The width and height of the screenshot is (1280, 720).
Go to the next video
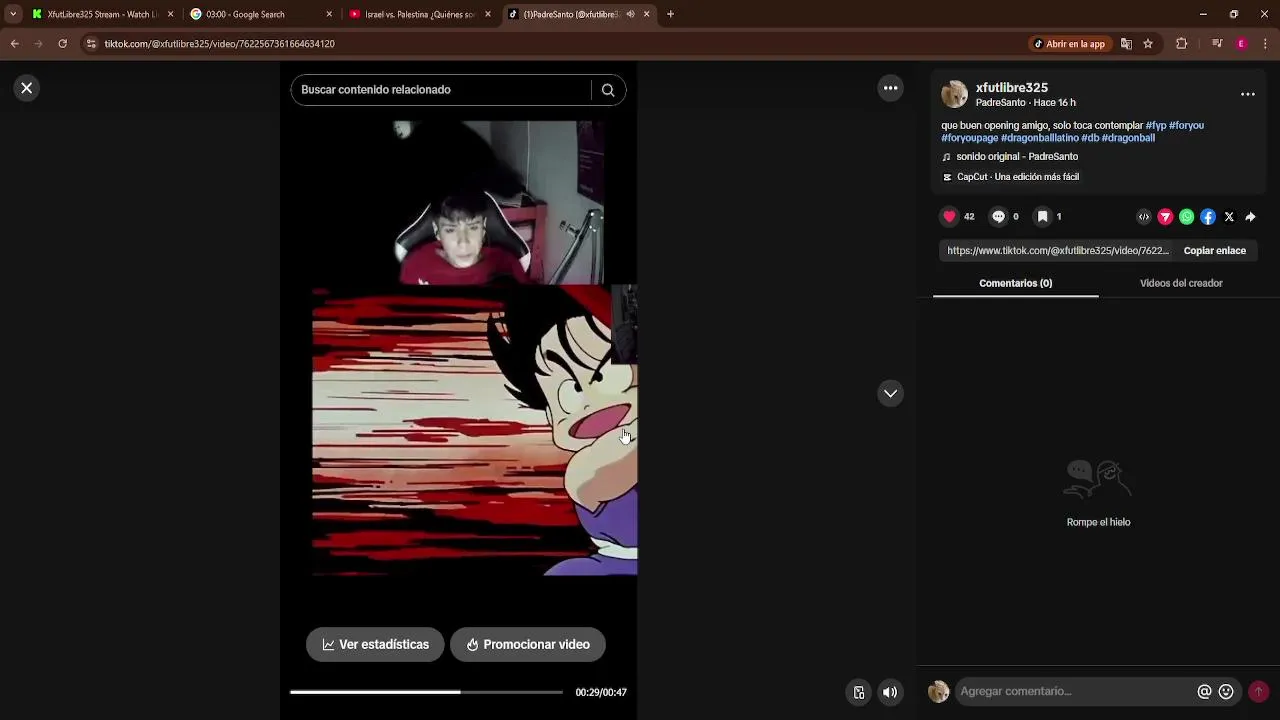tap(890, 393)
